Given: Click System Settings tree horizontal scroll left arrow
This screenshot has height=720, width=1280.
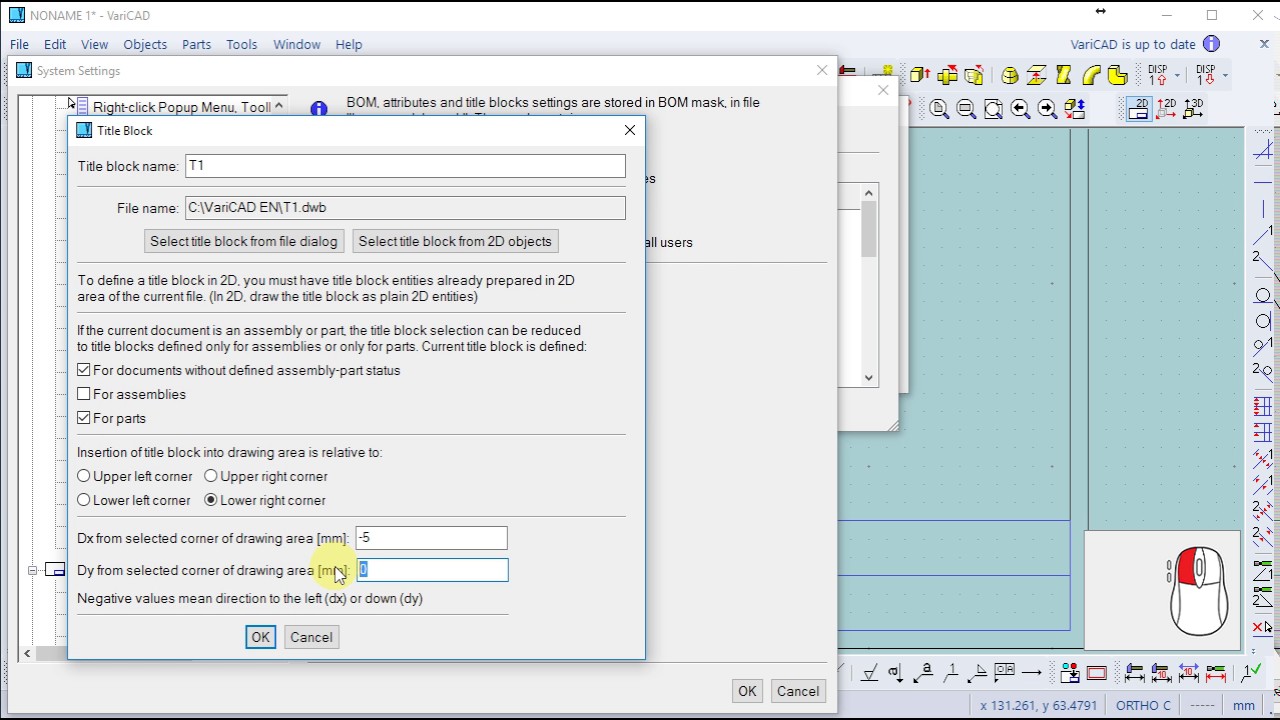Looking at the screenshot, I should coord(27,653).
